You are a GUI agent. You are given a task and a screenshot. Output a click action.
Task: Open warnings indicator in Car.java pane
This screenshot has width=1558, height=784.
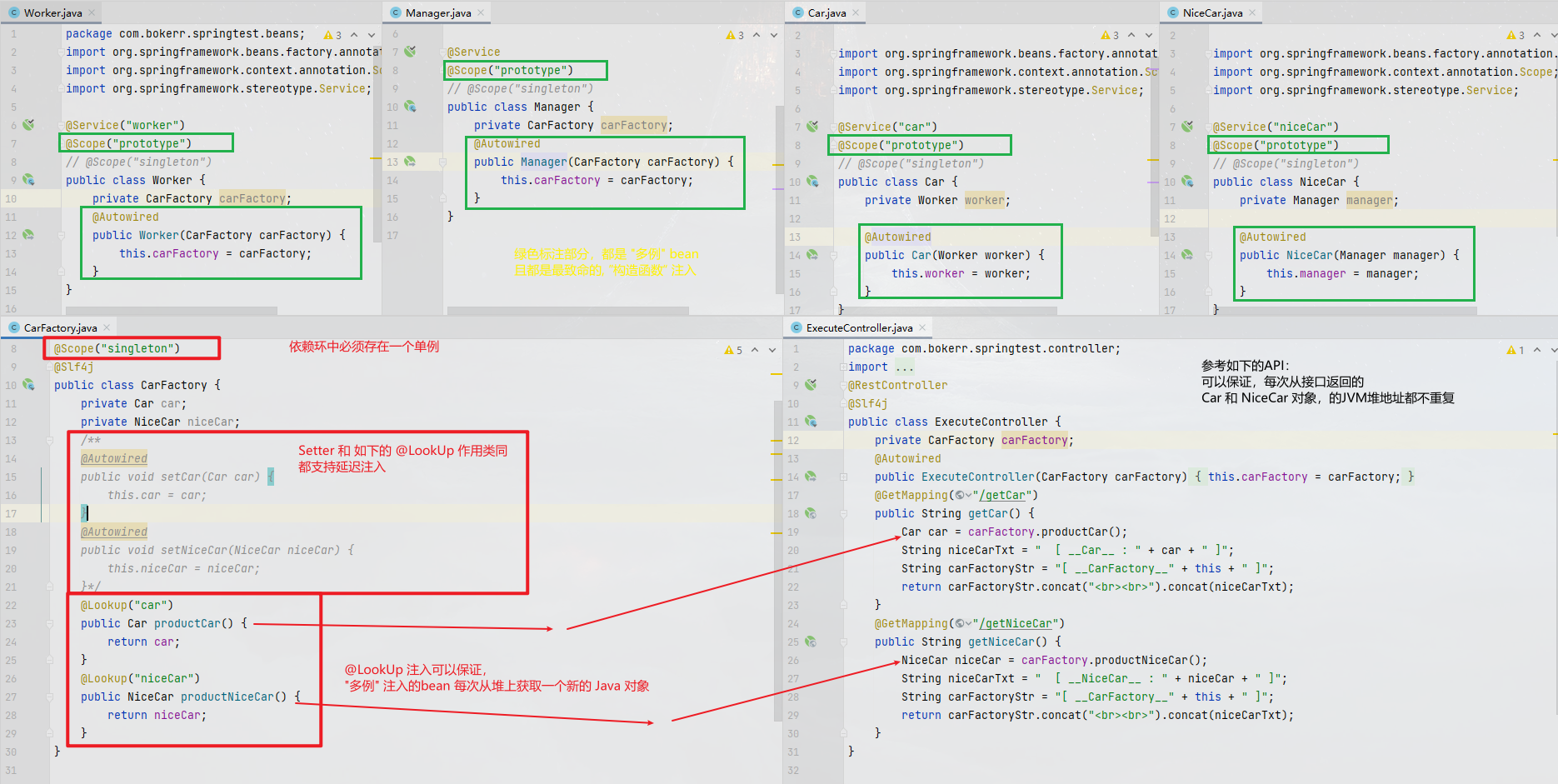(1111, 35)
